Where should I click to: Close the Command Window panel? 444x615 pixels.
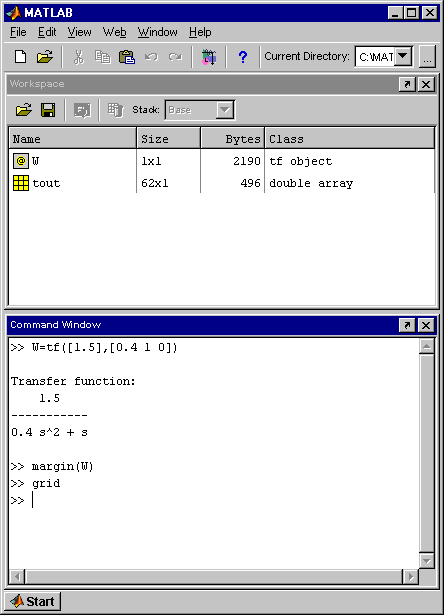tap(426, 325)
